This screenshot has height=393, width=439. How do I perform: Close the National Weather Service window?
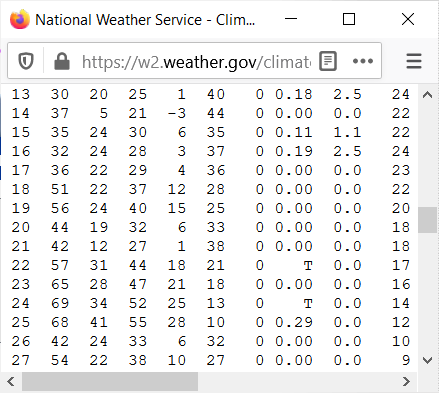pos(408,19)
